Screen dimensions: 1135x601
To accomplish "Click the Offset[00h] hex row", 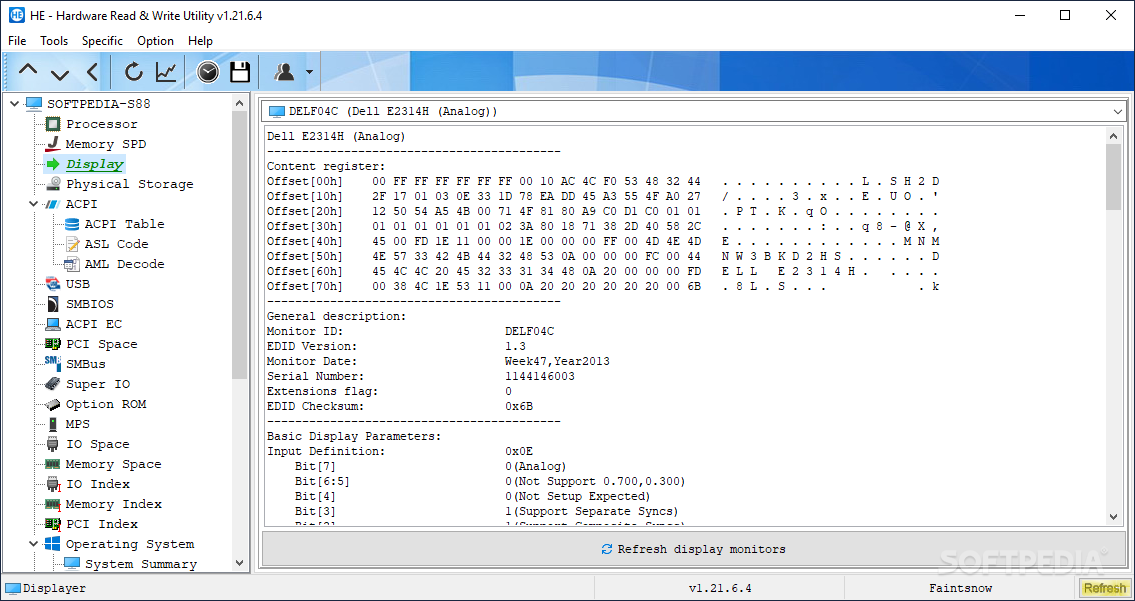I will pyautogui.click(x=604, y=181).
